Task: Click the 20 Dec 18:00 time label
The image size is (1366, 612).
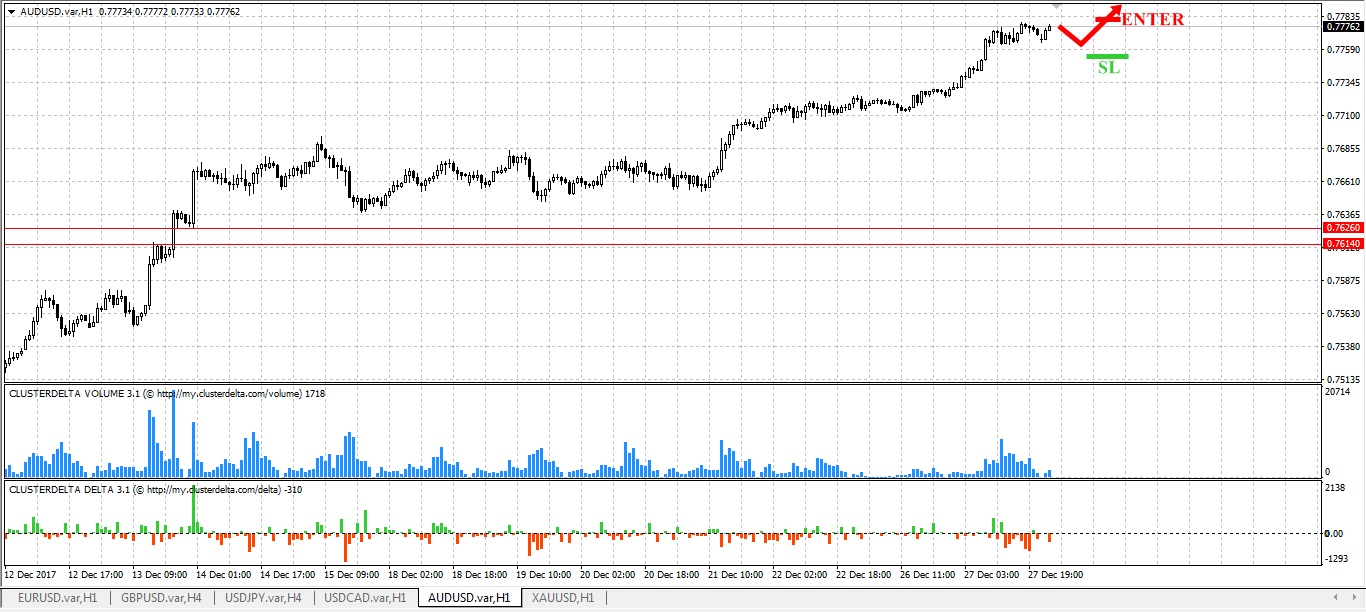Action: 672,576
